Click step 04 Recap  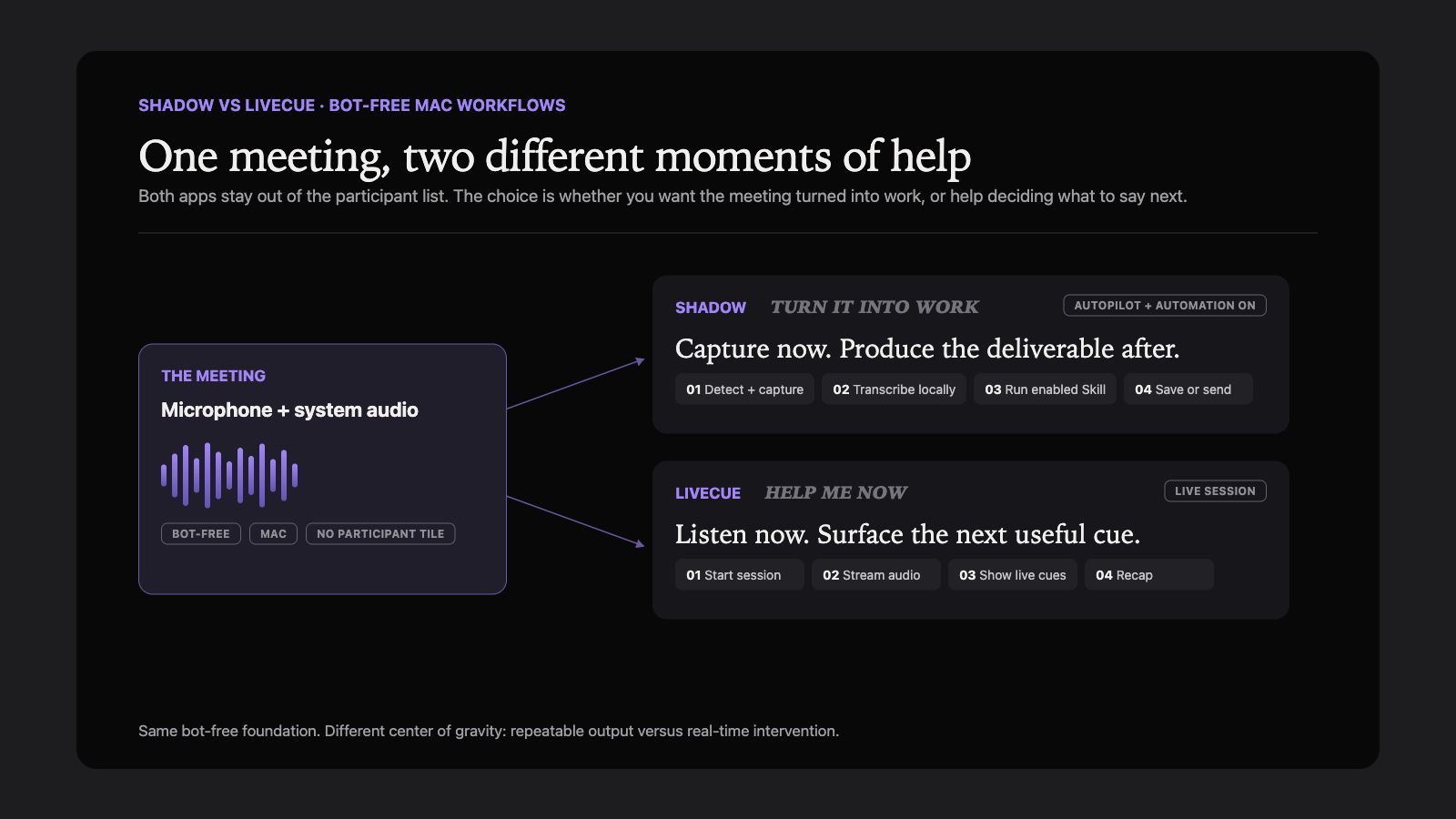[x=1149, y=575]
